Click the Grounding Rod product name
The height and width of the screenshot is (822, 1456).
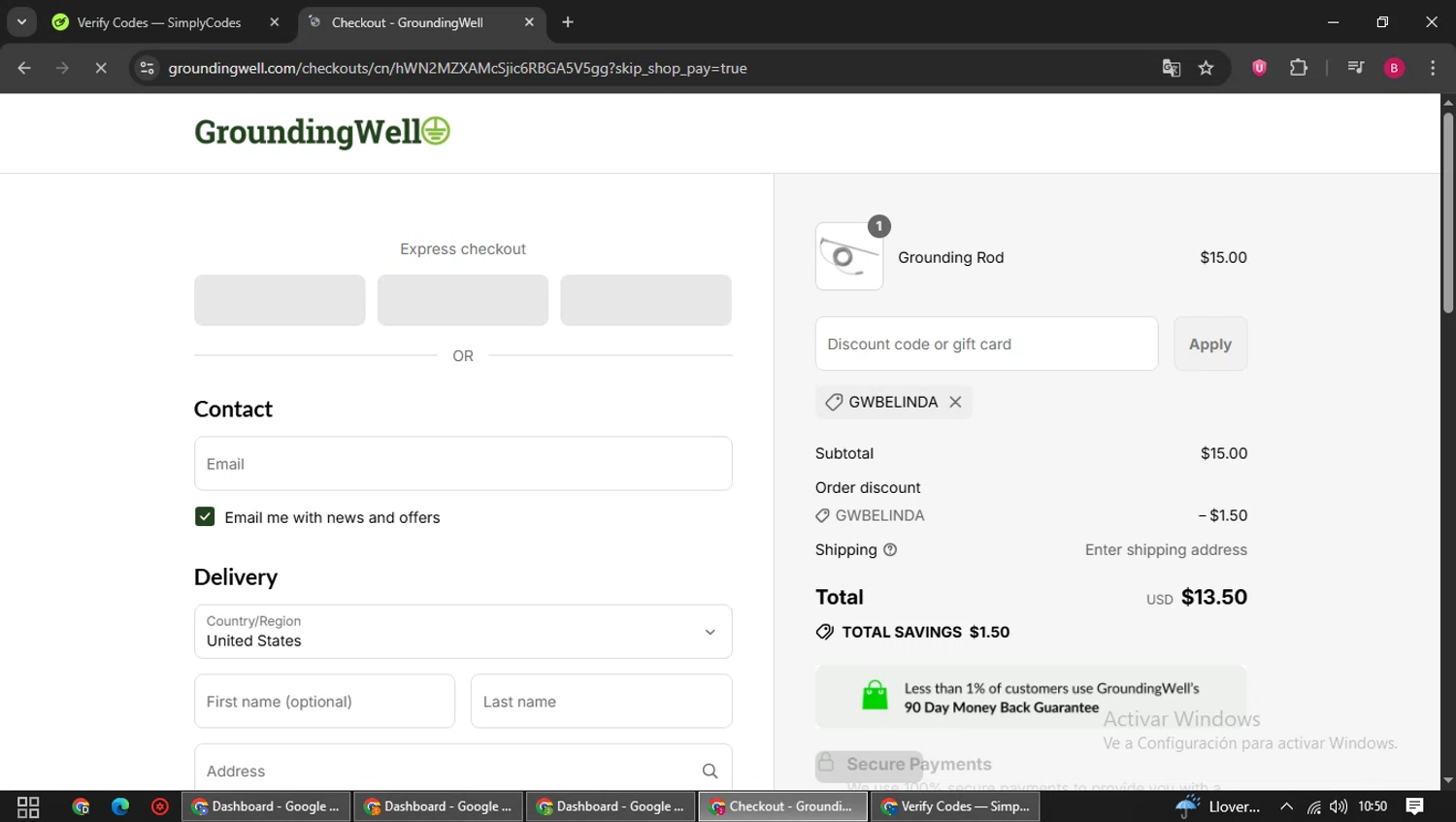(950, 257)
